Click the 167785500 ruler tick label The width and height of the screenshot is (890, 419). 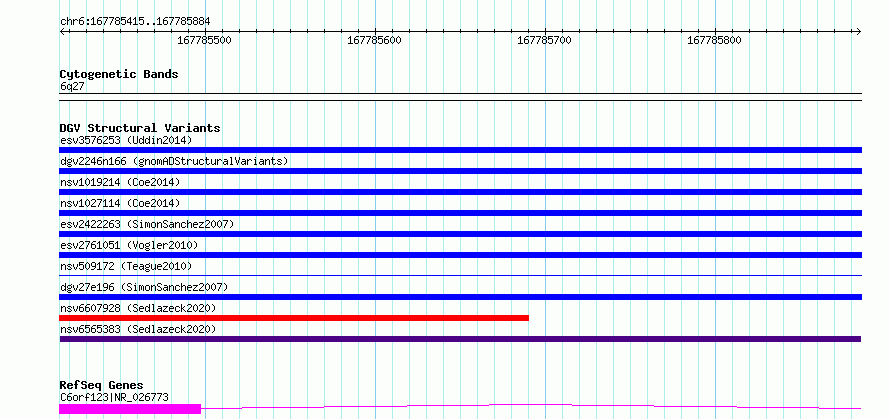click(x=204, y=40)
